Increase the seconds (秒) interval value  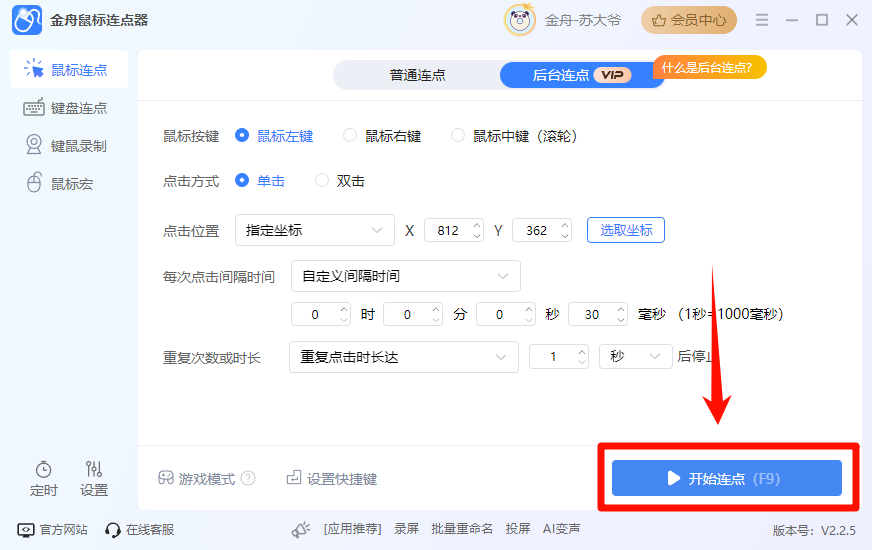tap(529, 309)
